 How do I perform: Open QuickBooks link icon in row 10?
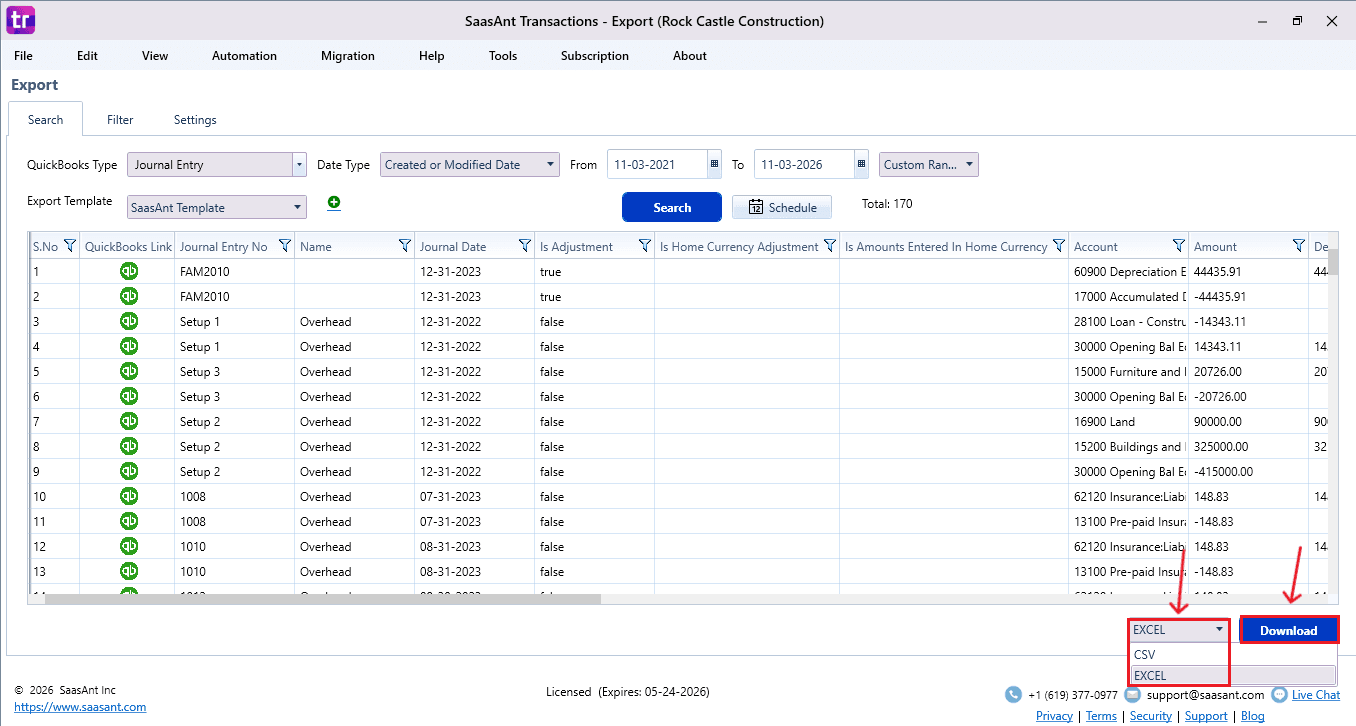point(129,496)
